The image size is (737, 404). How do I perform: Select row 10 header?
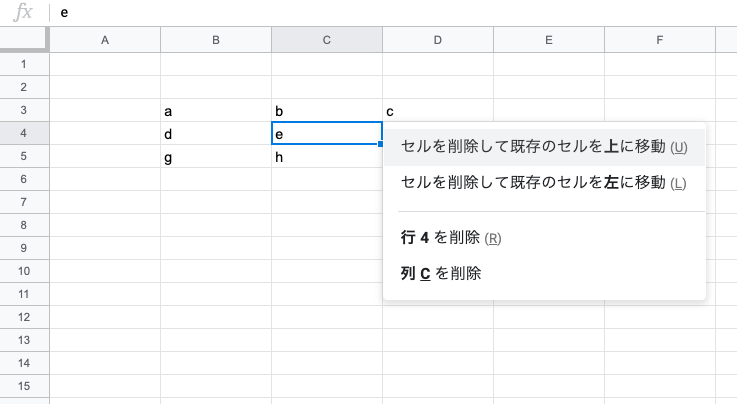[x=24, y=272]
